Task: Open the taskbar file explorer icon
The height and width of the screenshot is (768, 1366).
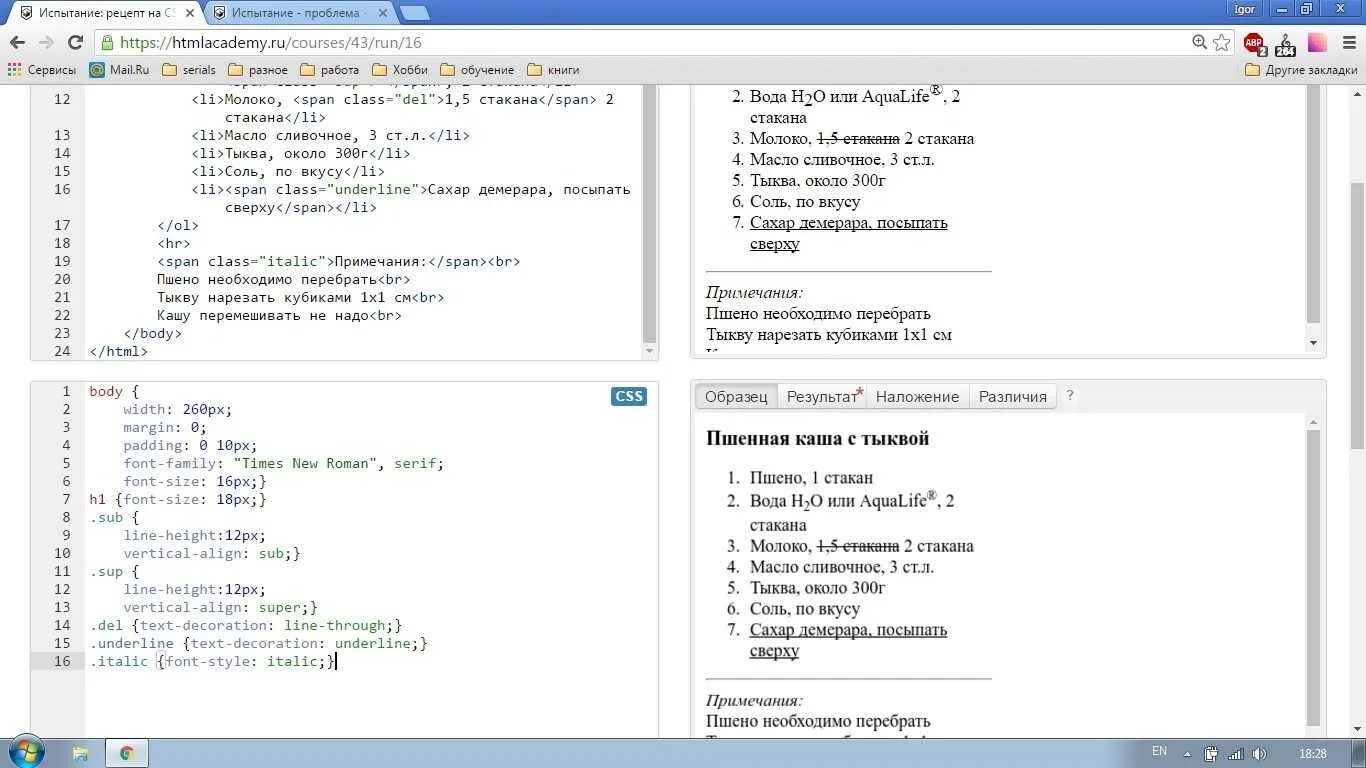Action: click(x=80, y=753)
